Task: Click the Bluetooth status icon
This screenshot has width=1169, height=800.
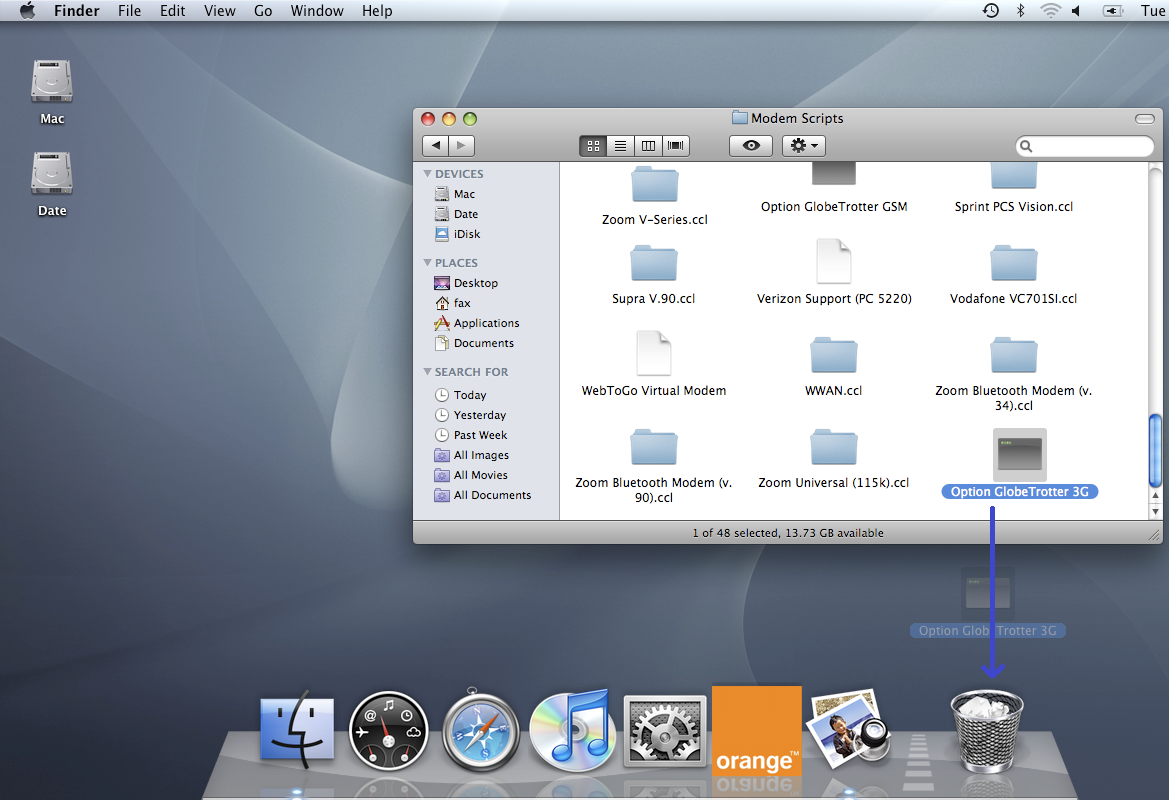Action: [1021, 10]
